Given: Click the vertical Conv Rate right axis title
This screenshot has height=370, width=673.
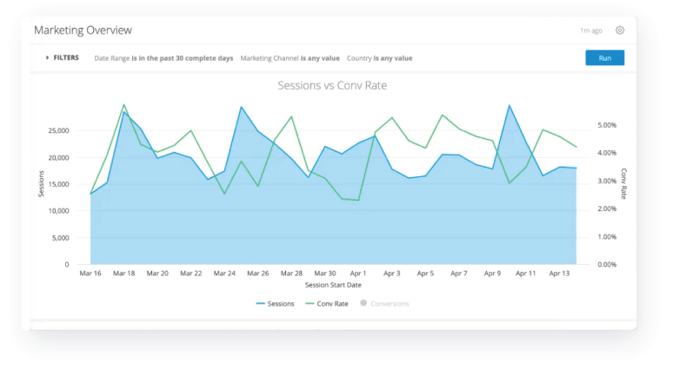Looking at the screenshot, I should pos(624,184).
